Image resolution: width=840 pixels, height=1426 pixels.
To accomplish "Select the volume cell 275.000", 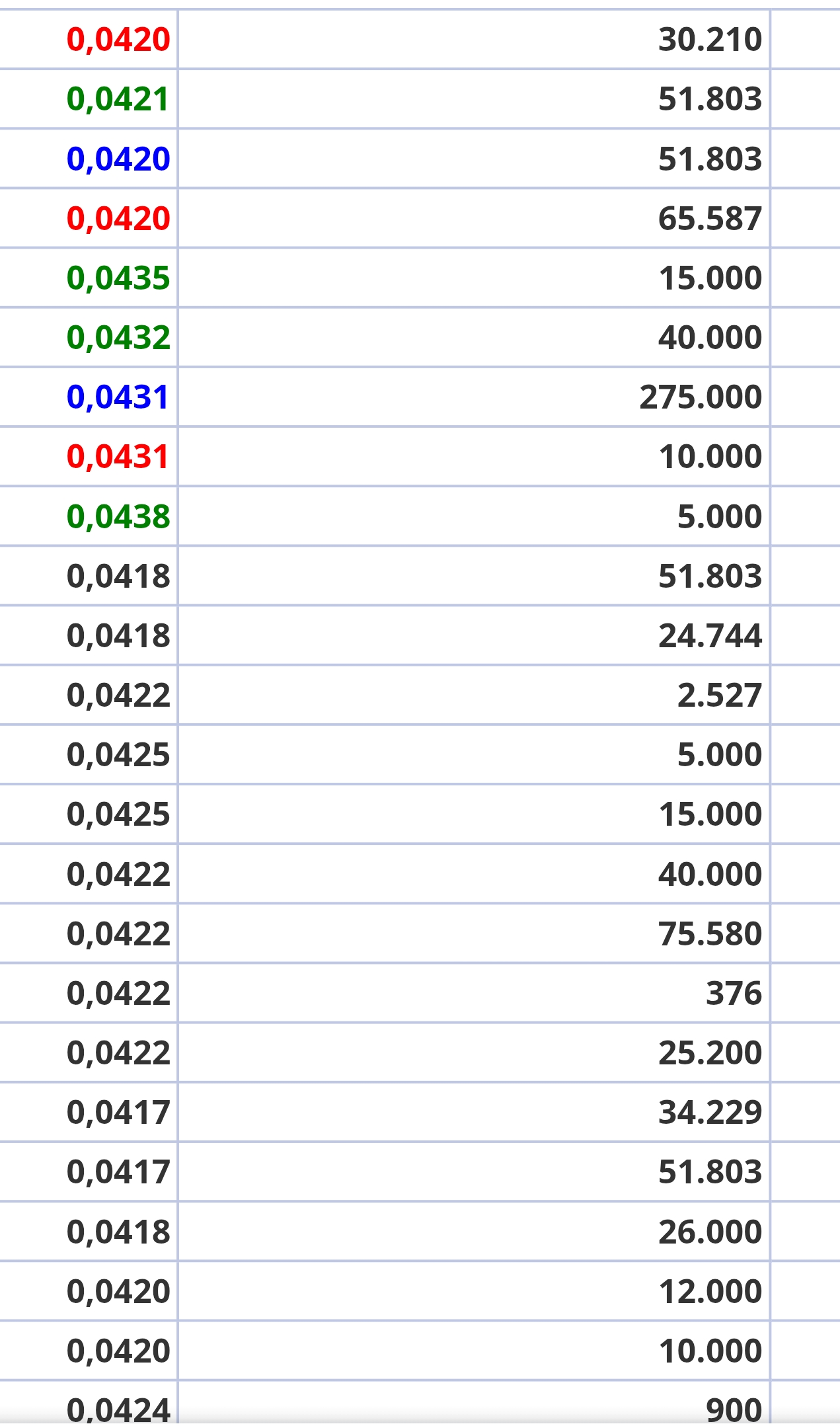I will (701, 397).
